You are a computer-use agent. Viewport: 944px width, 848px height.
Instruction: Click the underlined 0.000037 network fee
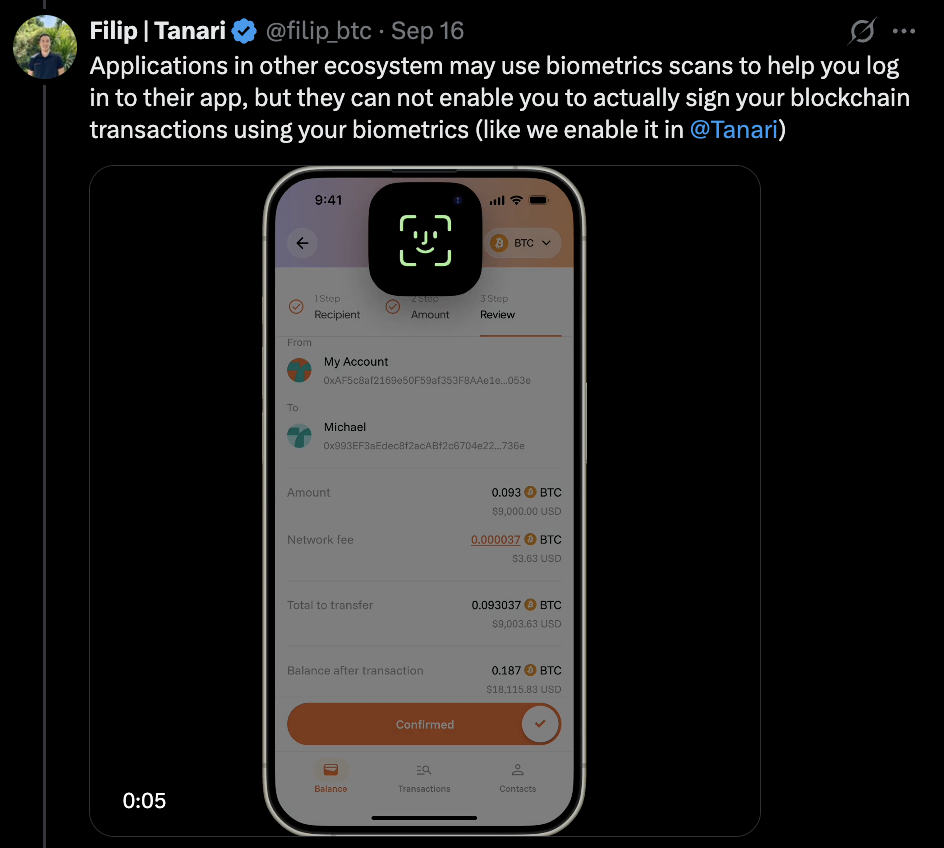pos(495,540)
